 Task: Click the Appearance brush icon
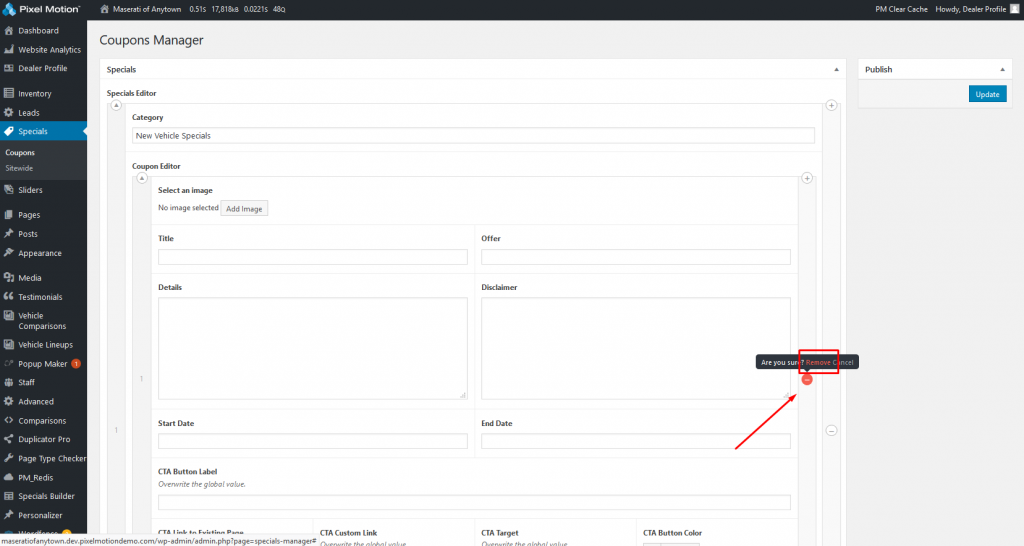pos(8,253)
